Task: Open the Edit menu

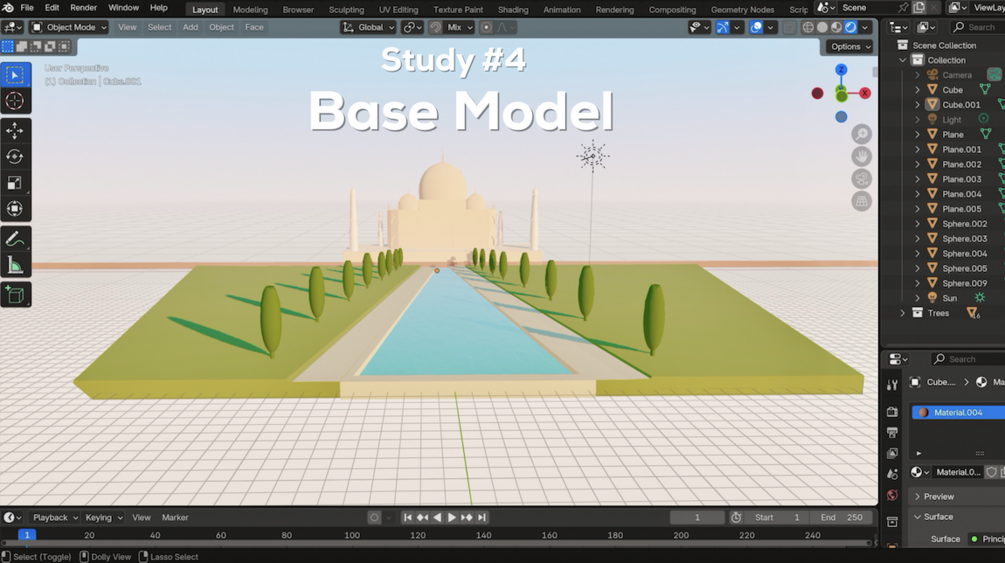Action: tap(52, 8)
